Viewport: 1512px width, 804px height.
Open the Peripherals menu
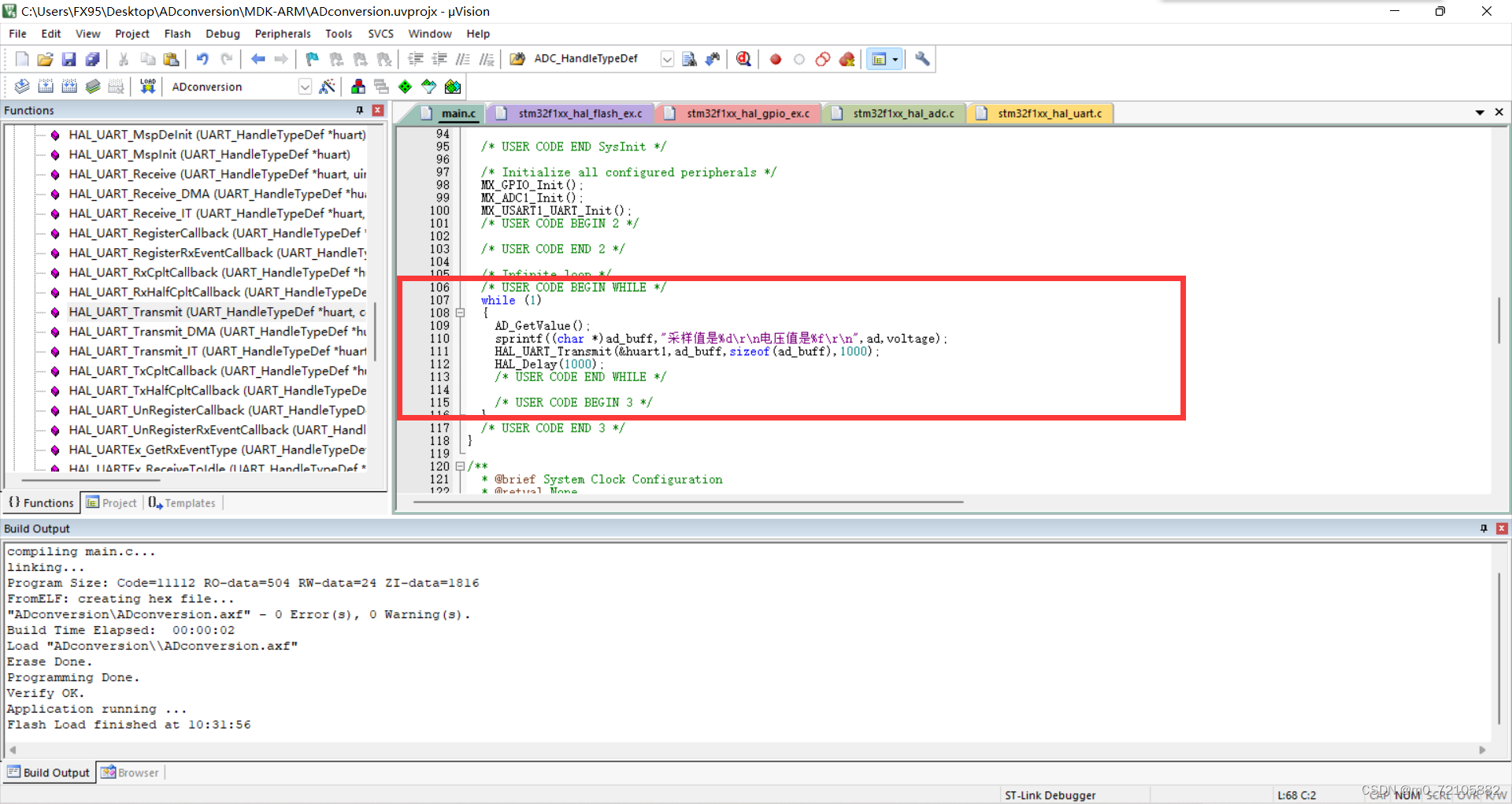click(x=282, y=33)
